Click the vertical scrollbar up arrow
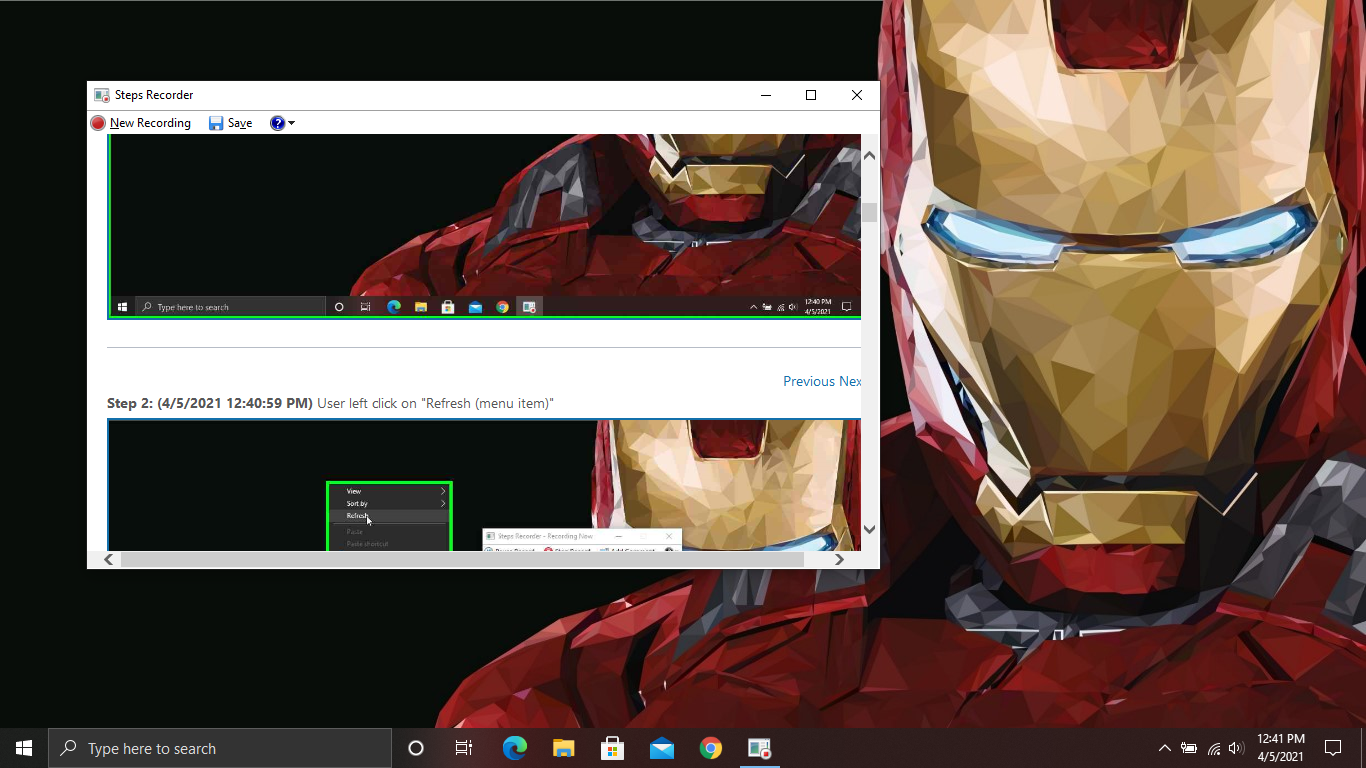Screen dimensions: 1366x768 [x=869, y=156]
